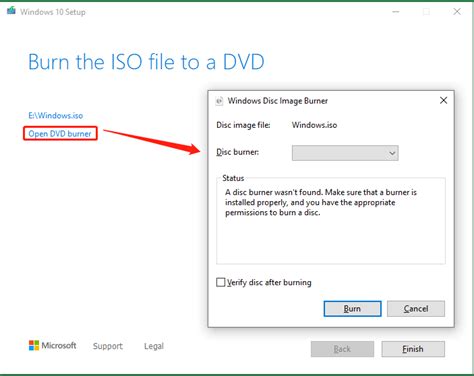Viewport: 474px width, 376px height.
Task: Click the Burn button
Action: [x=352, y=309]
